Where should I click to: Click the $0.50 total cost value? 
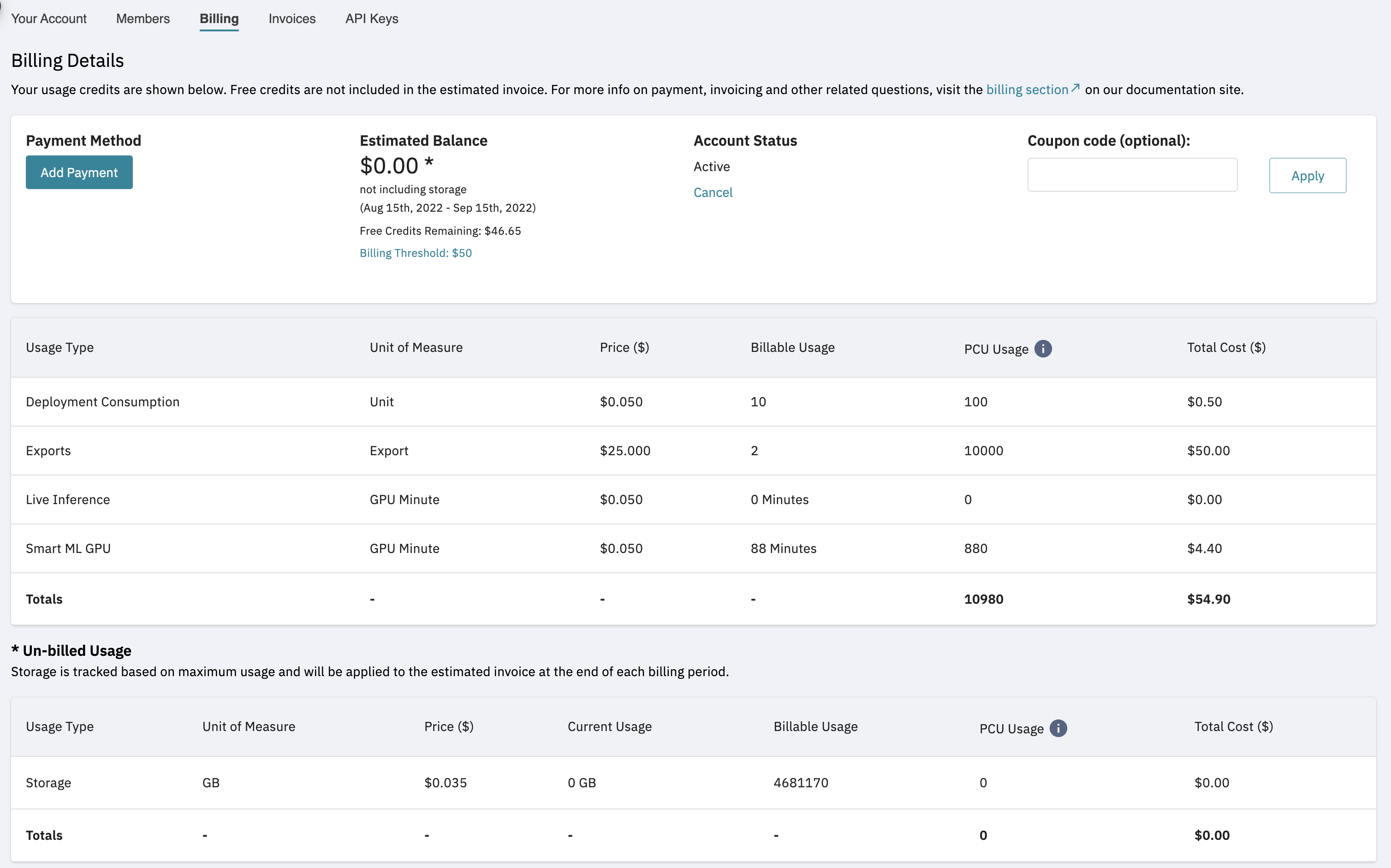coord(1204,402)
